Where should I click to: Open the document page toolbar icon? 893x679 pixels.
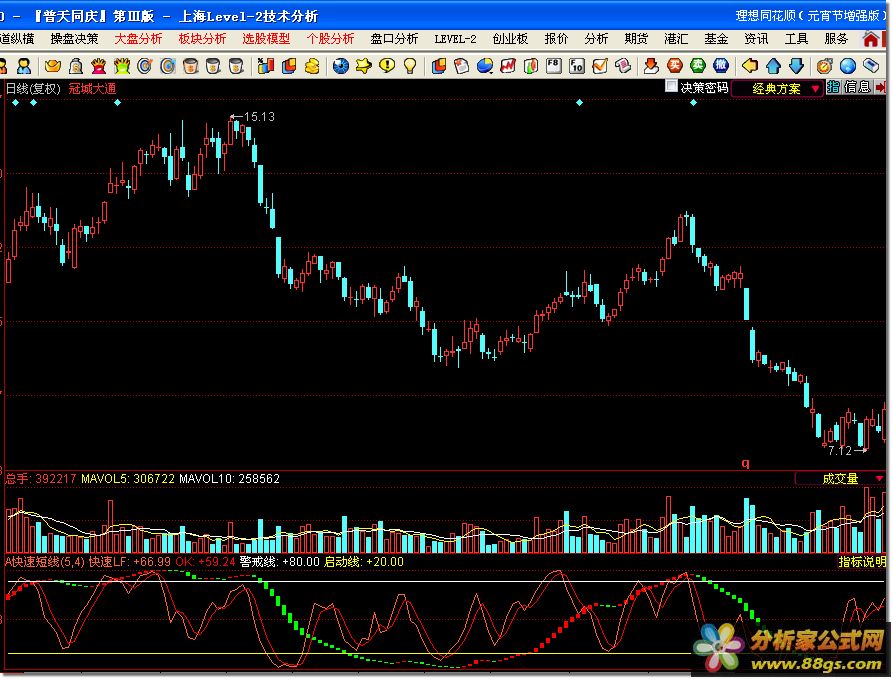pos(461,66)
